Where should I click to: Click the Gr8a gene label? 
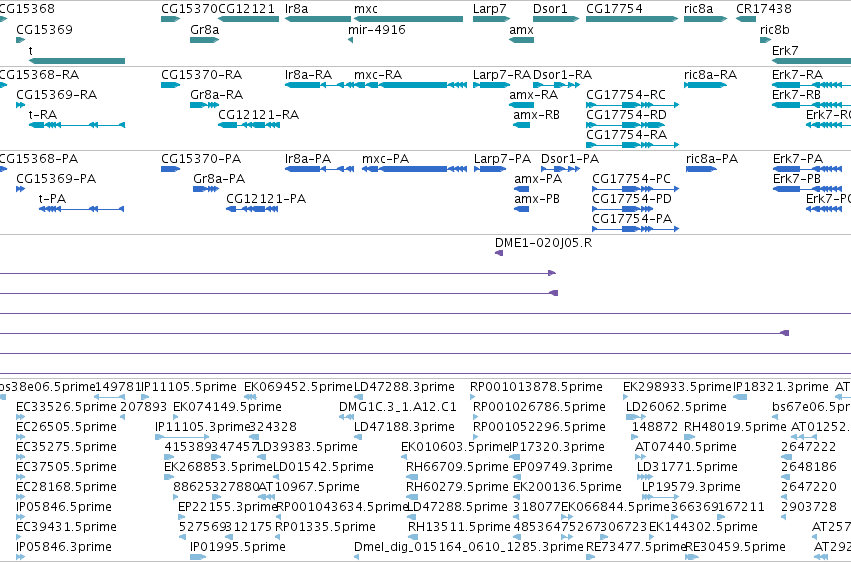205,29
